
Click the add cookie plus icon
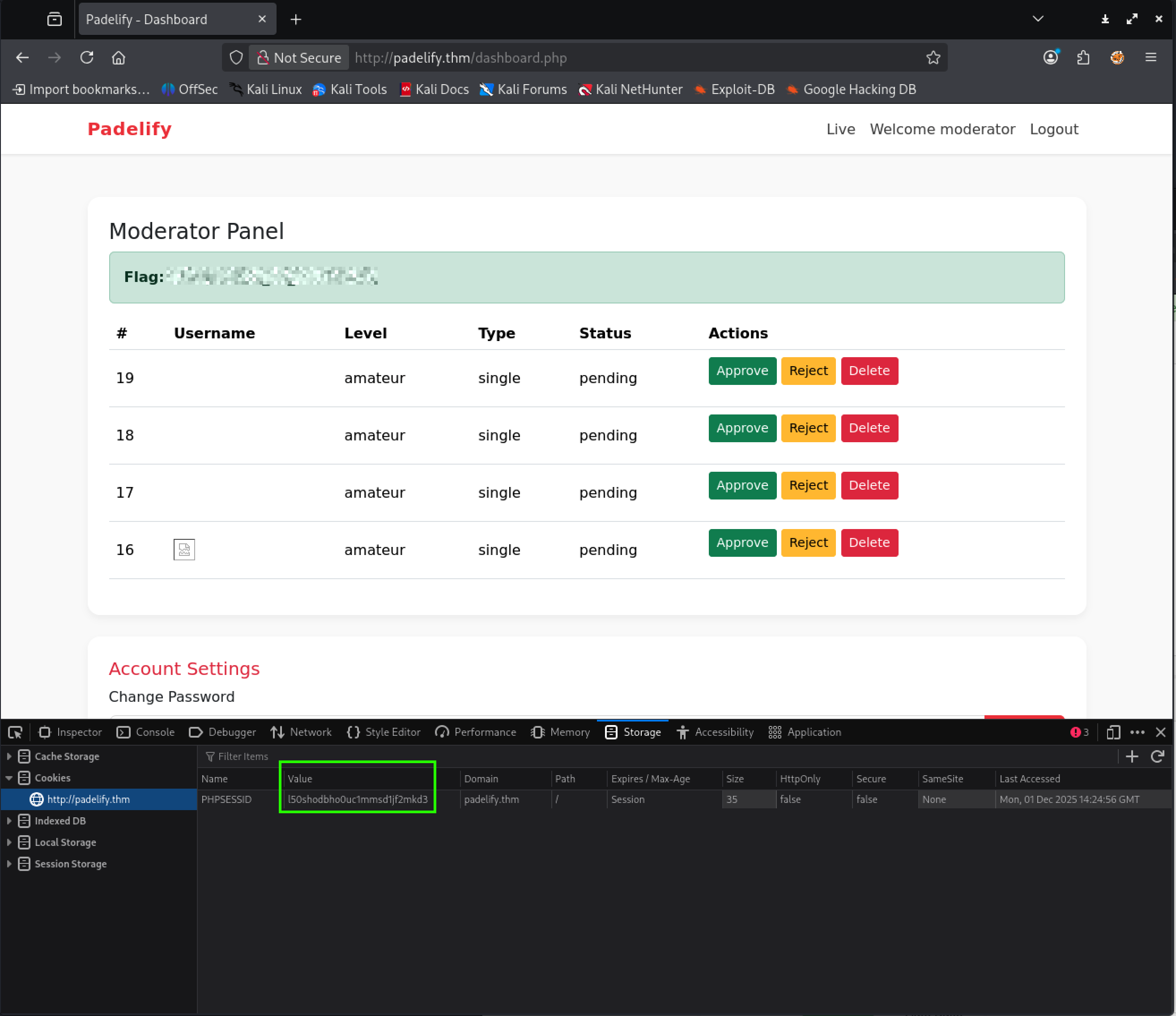(x=1132, y=756)
